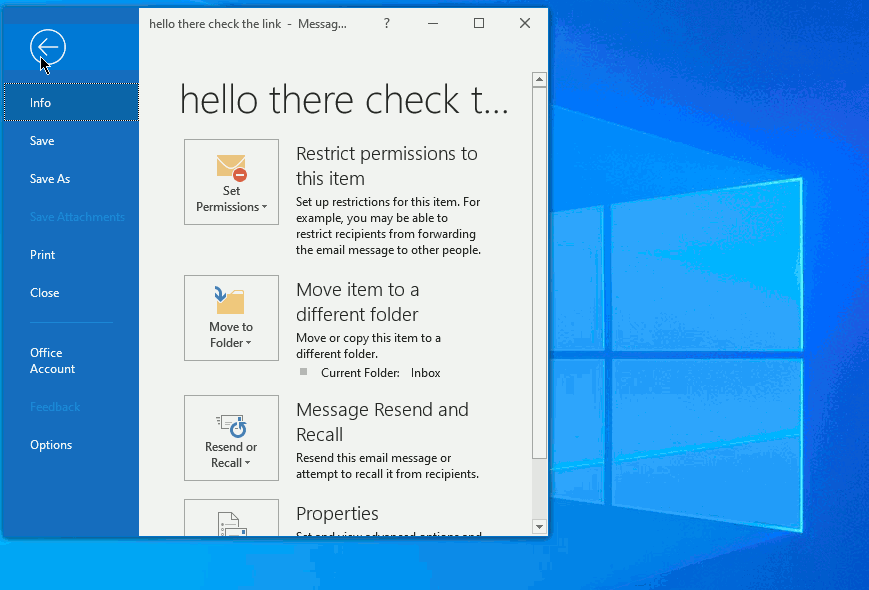Click the message title heading text
The width and height of the screenshot is (869, 590).
[343, 100]
